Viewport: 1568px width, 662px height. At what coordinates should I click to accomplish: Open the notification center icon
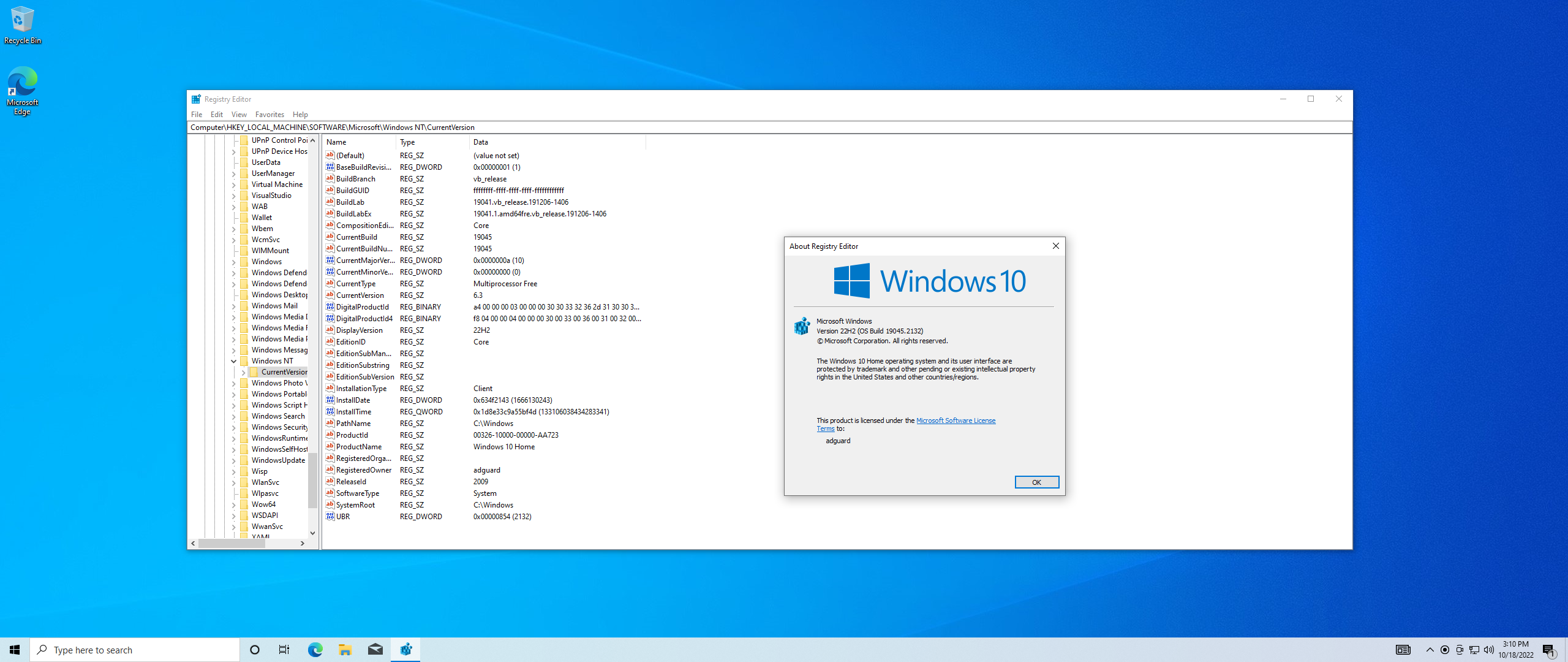coord(1549,650)
